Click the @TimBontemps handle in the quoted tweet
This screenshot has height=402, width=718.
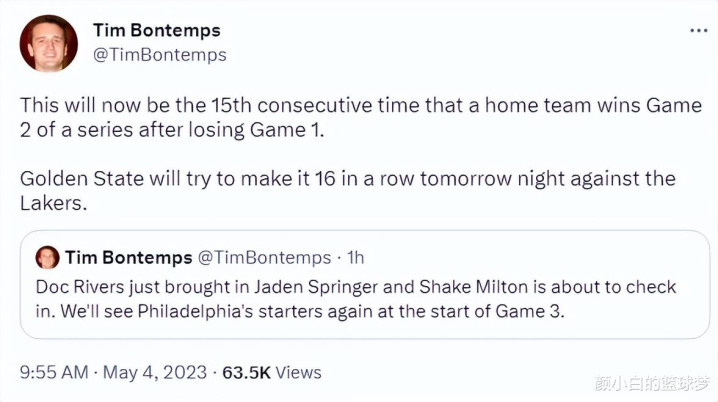[x=260, y=258]
